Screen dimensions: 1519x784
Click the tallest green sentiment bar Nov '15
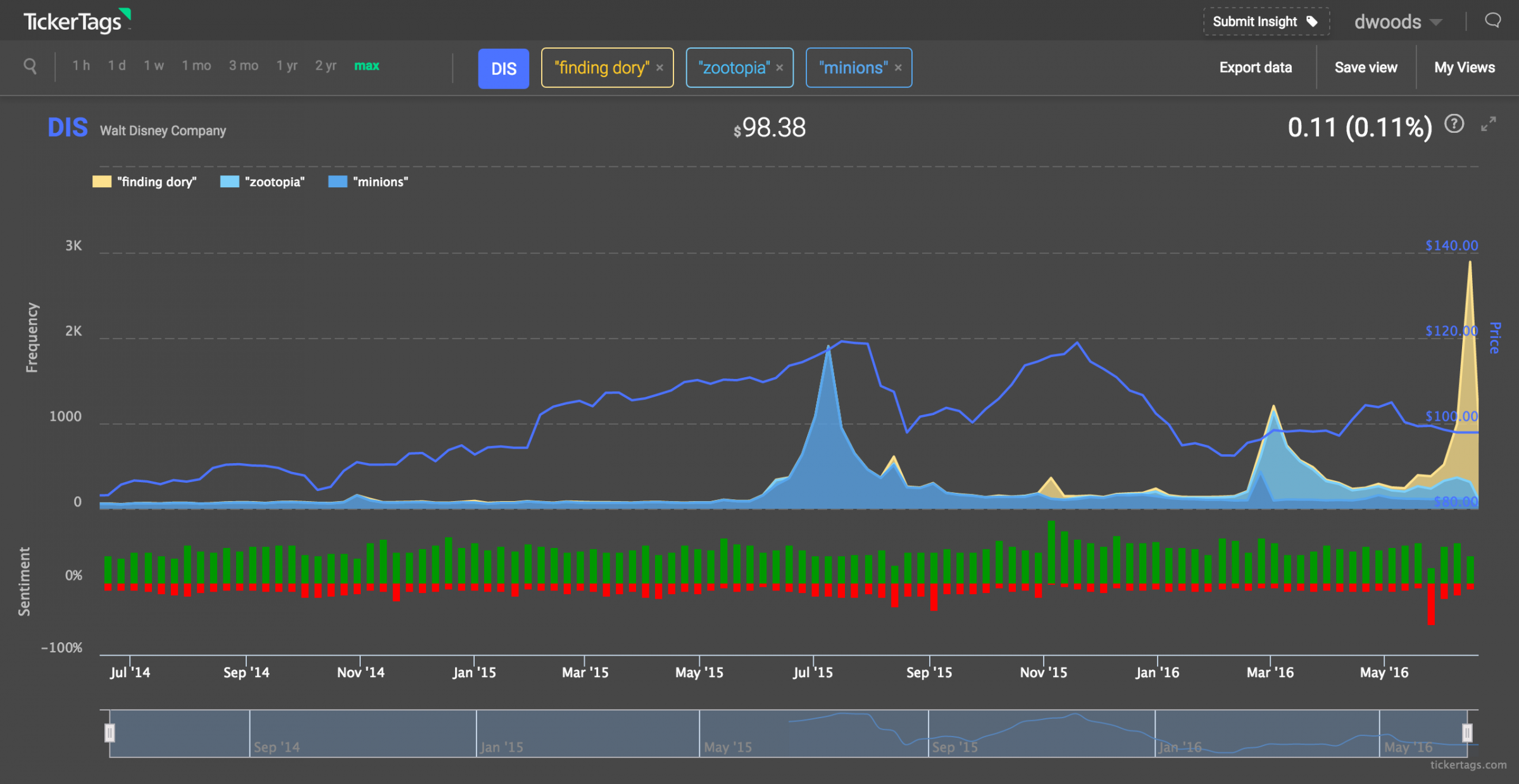[x=1051, y=552]
